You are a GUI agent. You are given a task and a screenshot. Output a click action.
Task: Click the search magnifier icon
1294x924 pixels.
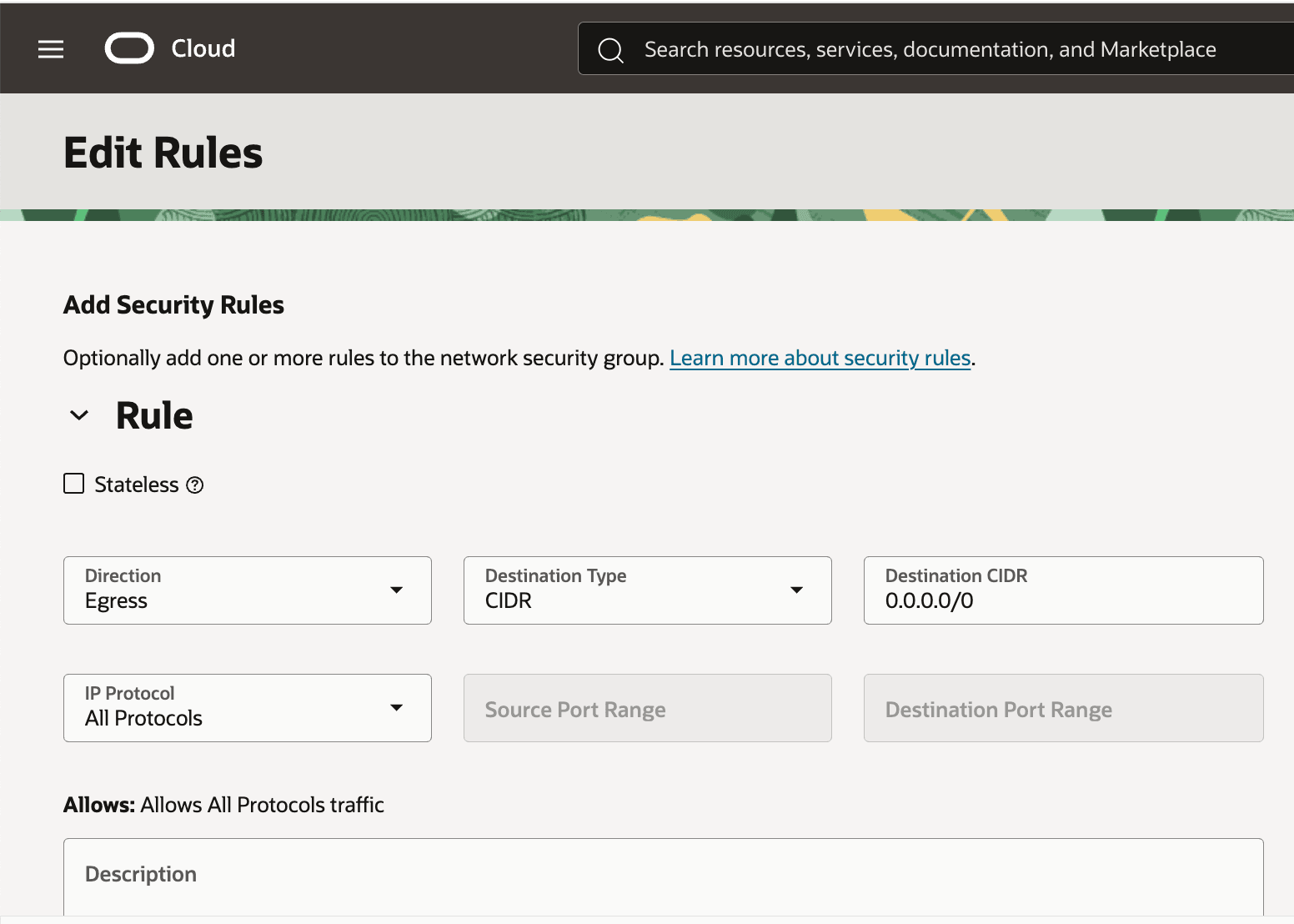coord(610,49)
